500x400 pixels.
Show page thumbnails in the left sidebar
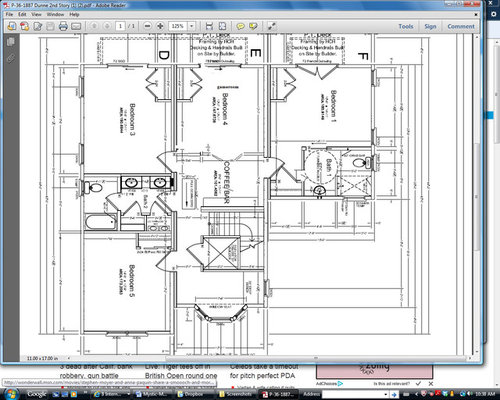point(11,42)
